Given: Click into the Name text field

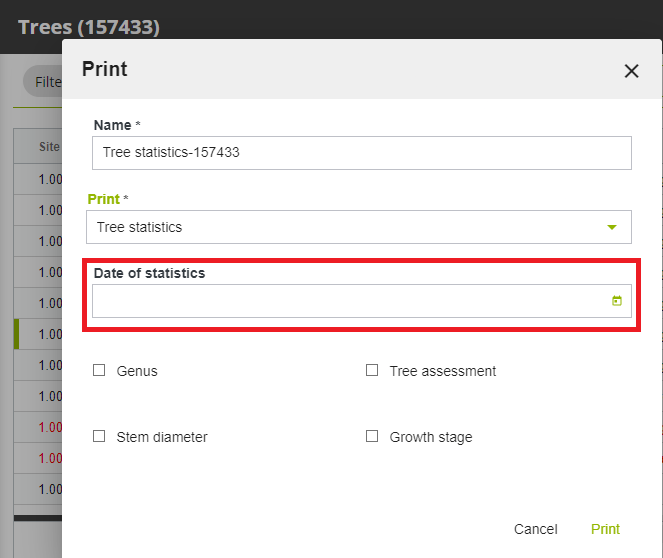Looking at the screenshot, I should (360, 153).
